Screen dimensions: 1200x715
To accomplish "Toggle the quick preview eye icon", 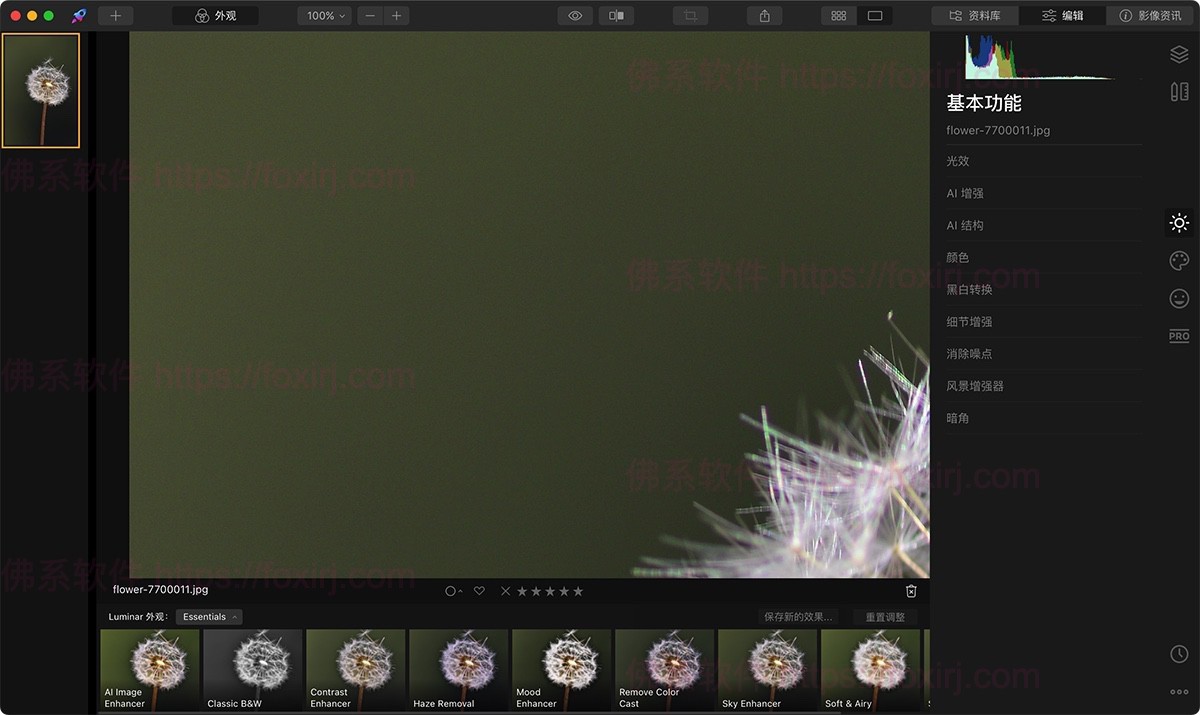I will tap(574, 15).
